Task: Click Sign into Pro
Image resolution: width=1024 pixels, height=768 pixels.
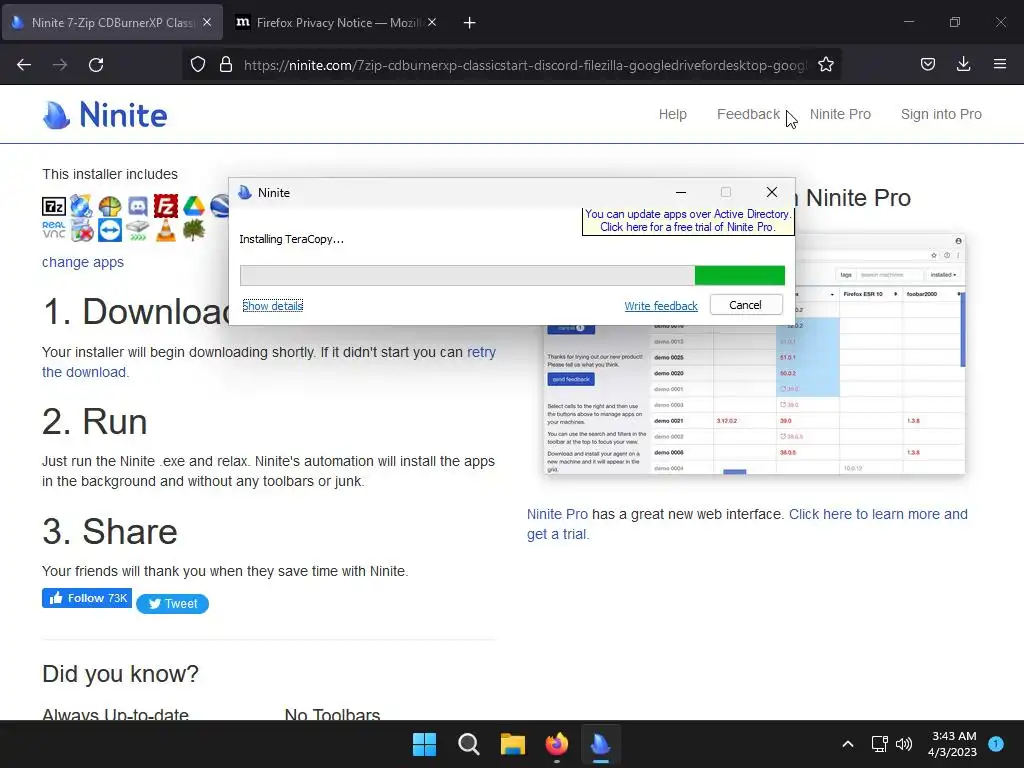Action: point(941,114)
